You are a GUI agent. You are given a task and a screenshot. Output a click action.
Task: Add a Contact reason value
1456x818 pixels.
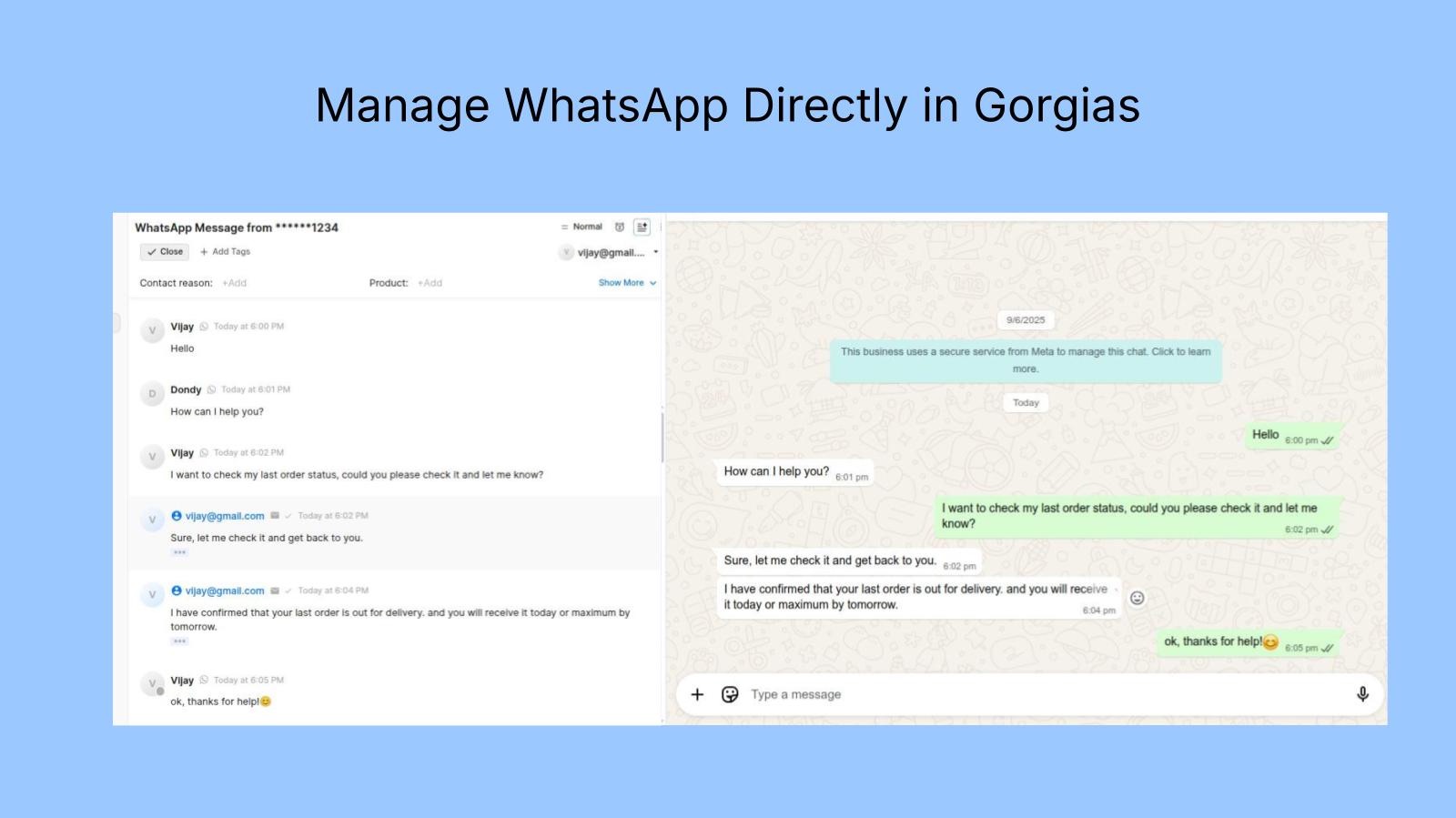(234, 283)
